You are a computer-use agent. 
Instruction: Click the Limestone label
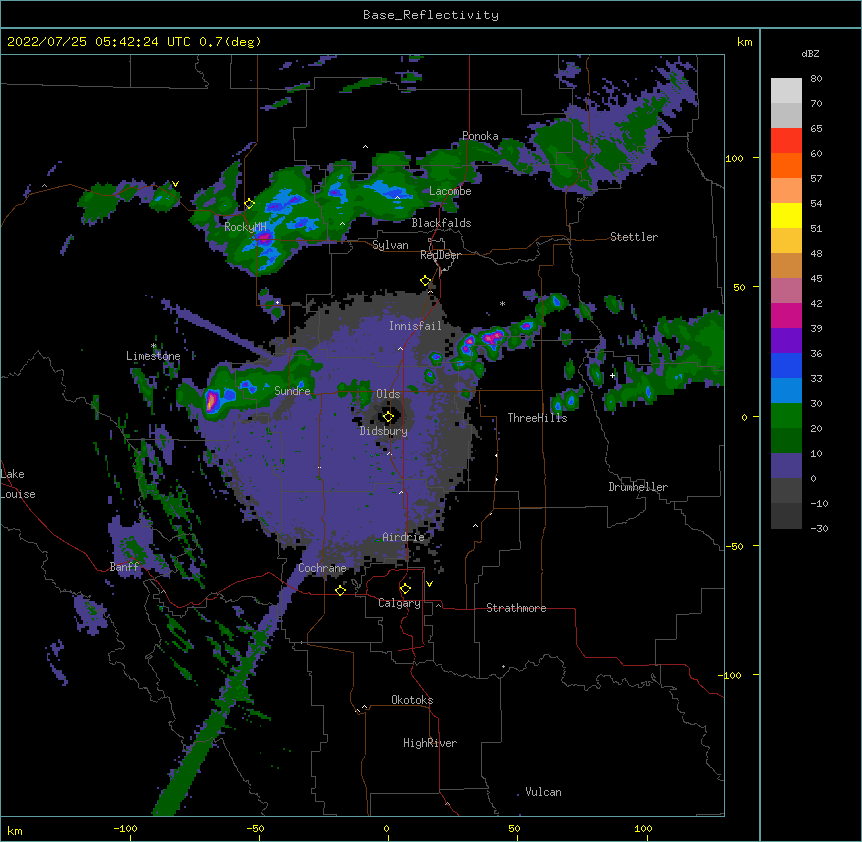(153, 356)
